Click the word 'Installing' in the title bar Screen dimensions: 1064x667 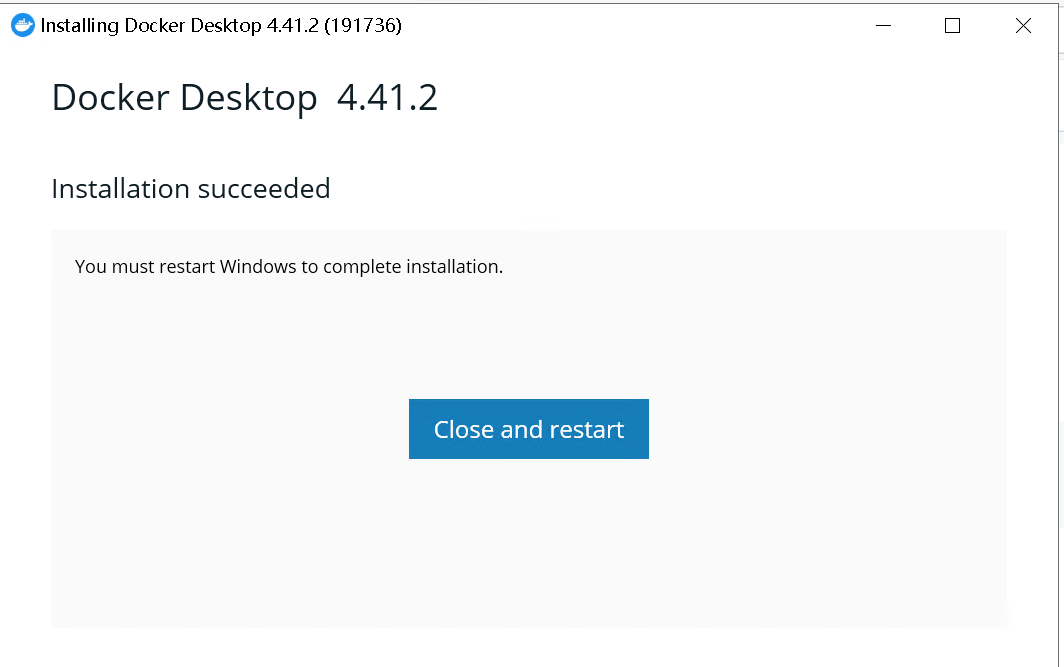pos(79,26)
